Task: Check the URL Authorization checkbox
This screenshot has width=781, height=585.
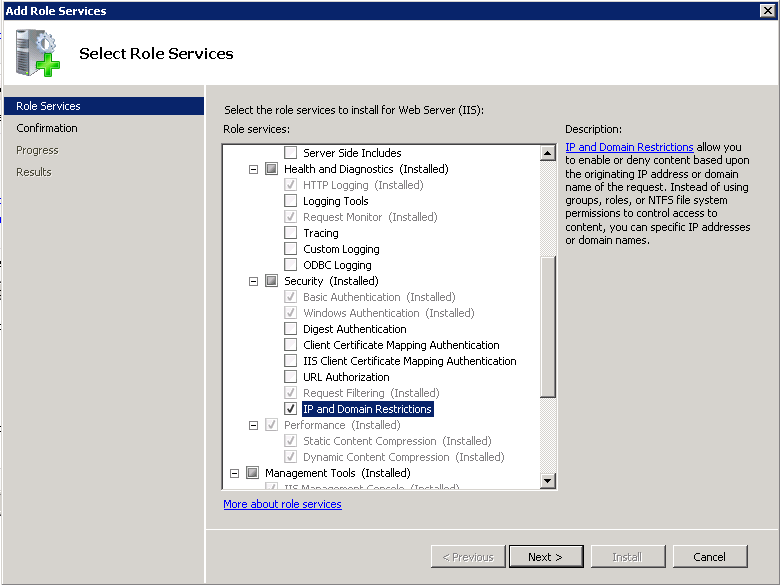Action: 290,377
